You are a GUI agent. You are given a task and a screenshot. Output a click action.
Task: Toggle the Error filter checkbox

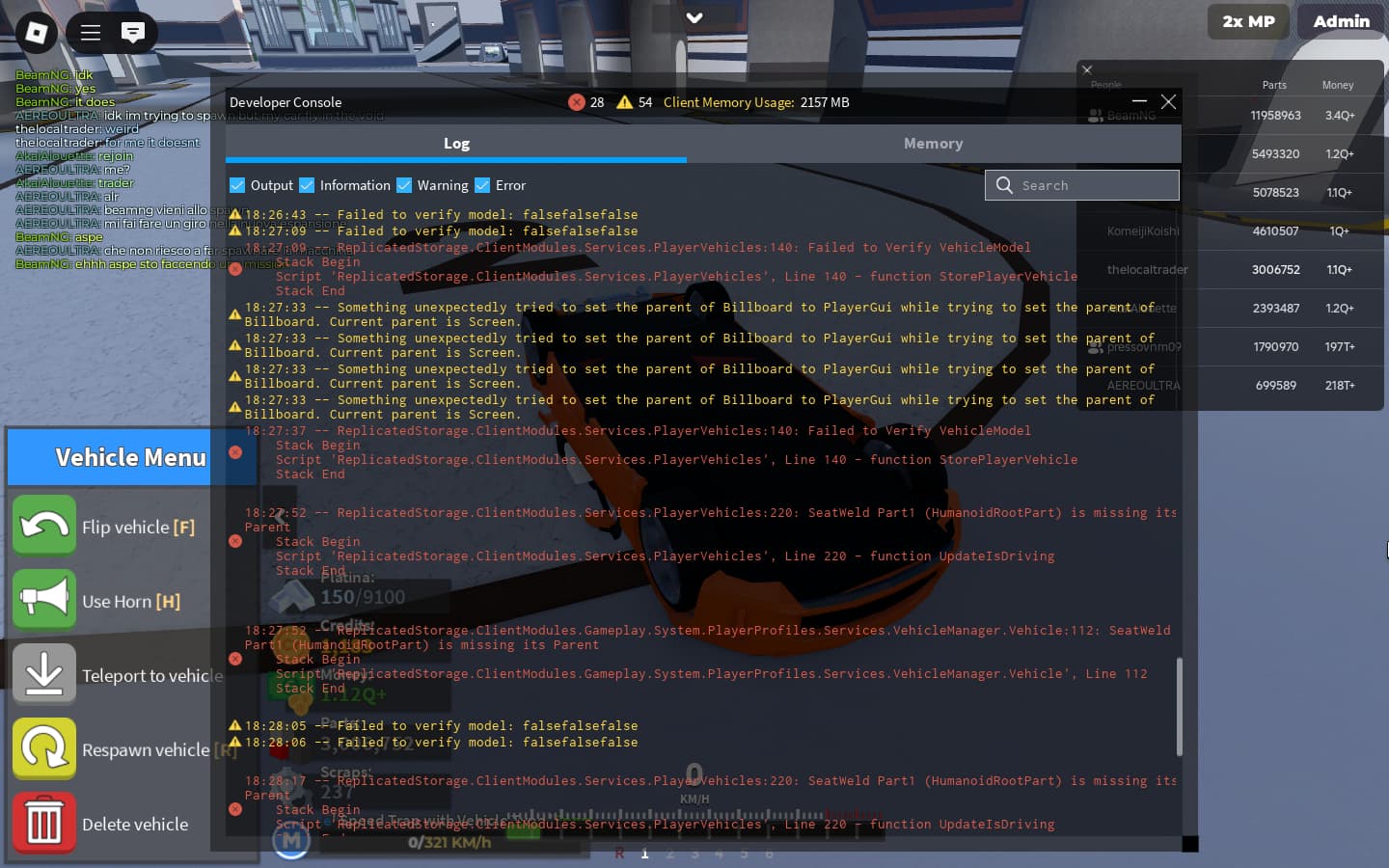pyautogui.click(x=482, y=185)
